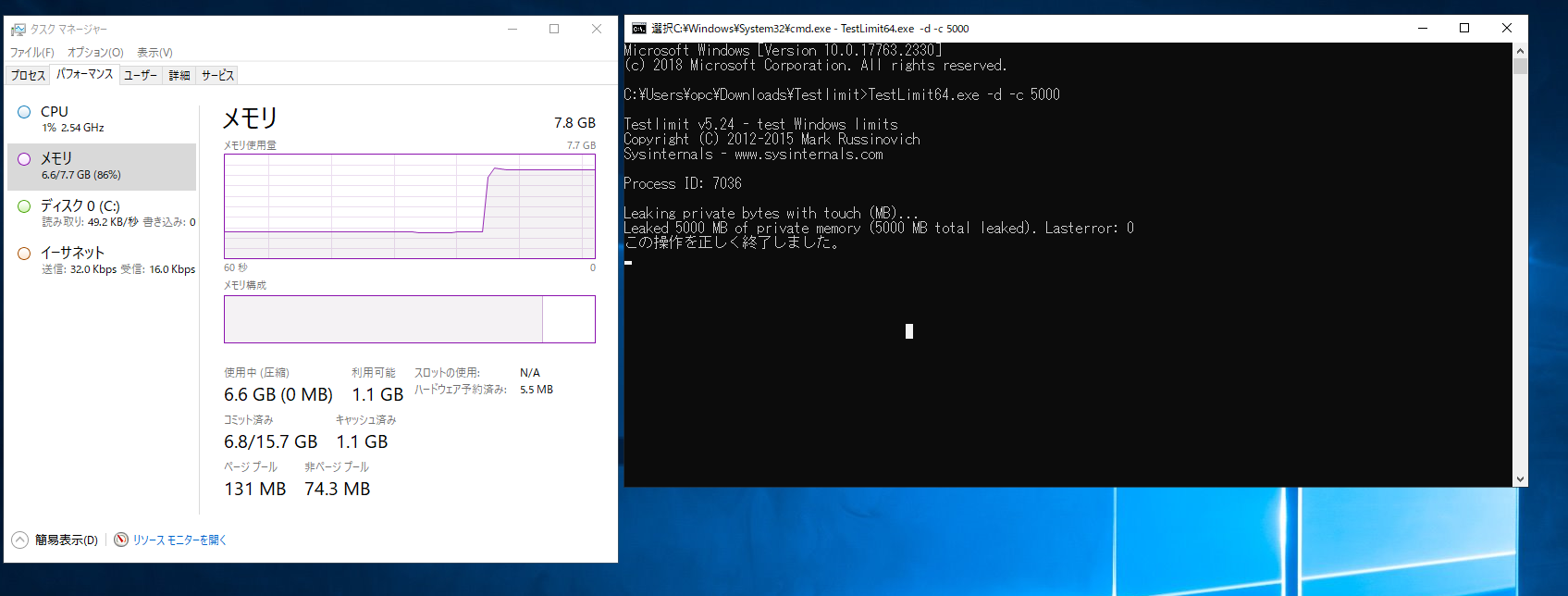
Task: Click the cmd window scrollbar thumb
Action: 1520,67
